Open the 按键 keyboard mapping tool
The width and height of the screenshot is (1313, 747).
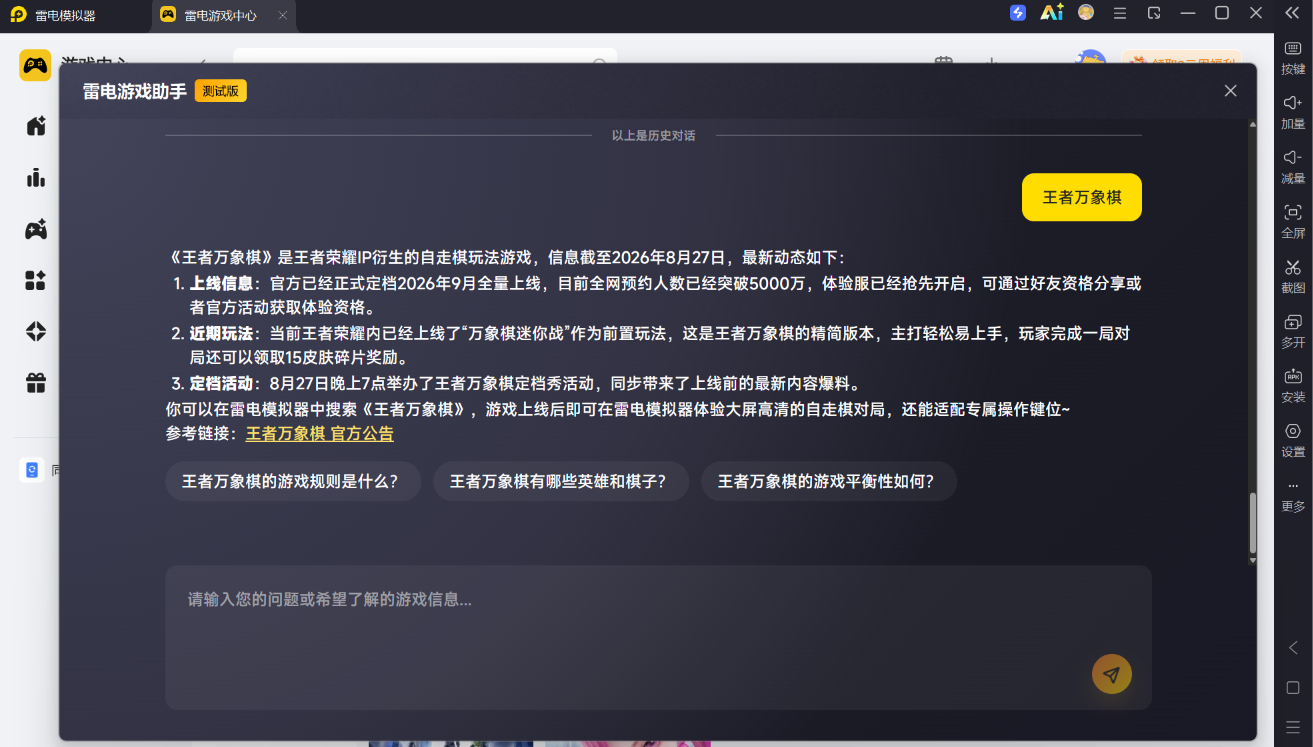click(x=1293, y=58)
